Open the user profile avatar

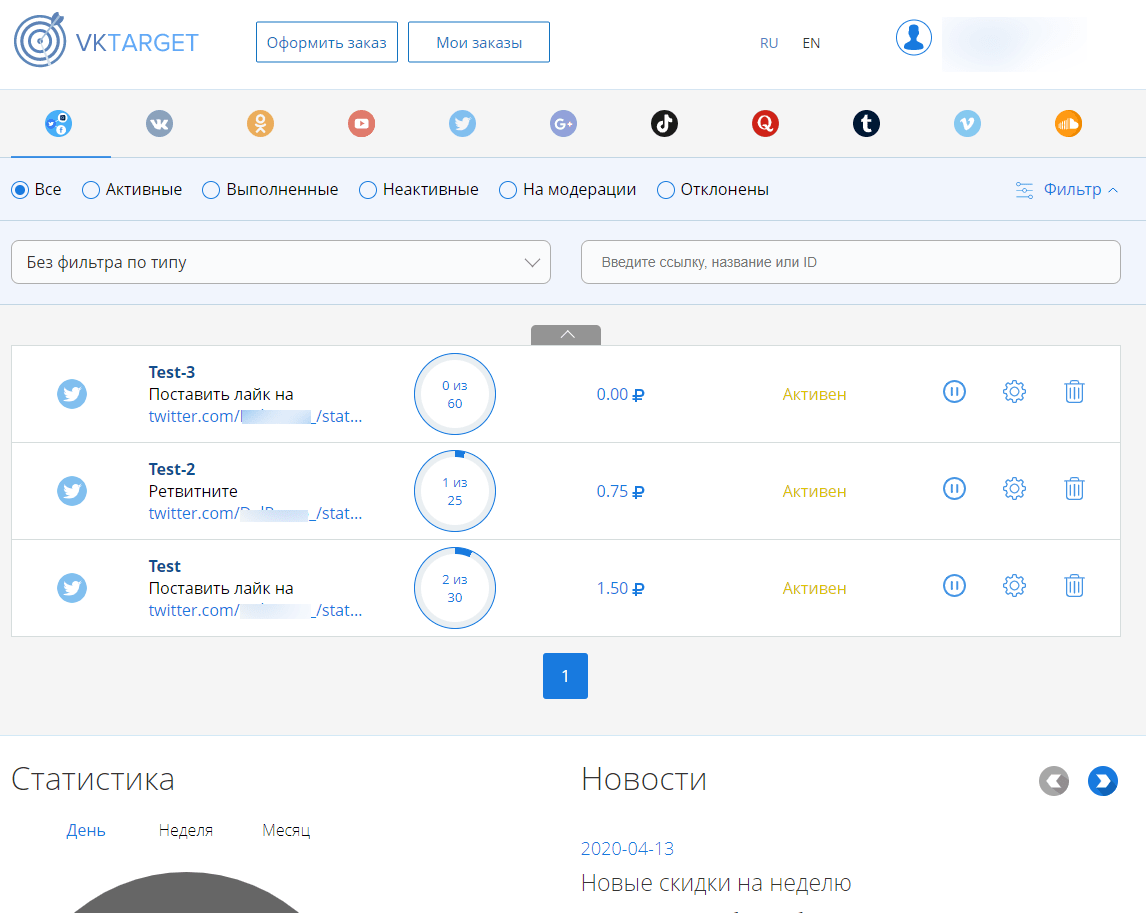914,37
